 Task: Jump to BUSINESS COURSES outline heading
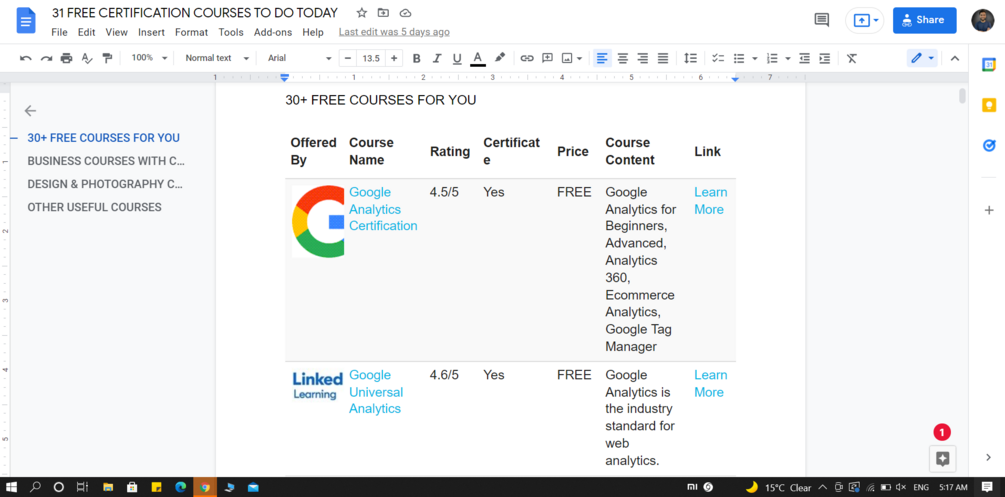[x=106, y=161]
